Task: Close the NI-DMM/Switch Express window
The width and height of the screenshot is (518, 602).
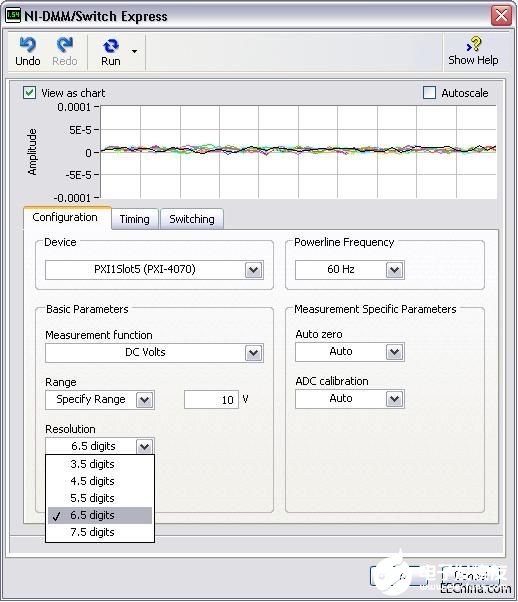Action: (x=501, y=16)
